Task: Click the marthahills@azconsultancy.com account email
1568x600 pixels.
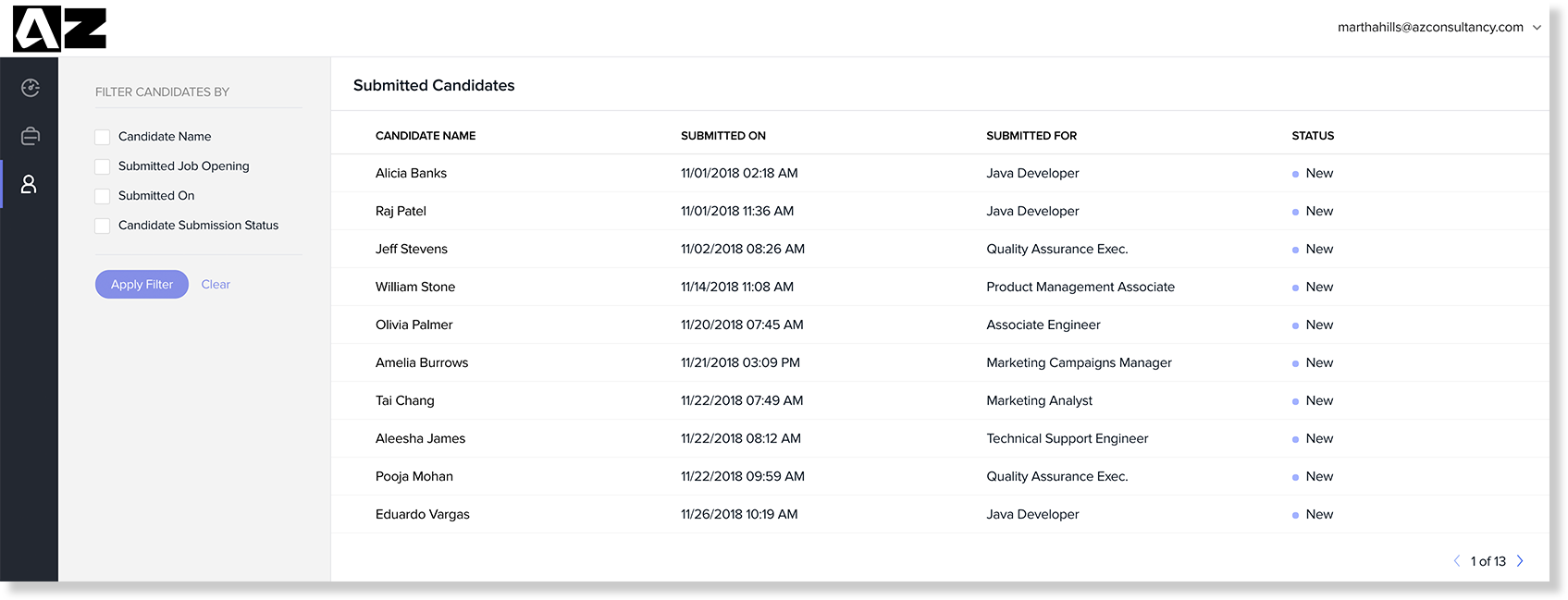Action: pyautogui.click(x=1430, y=28)
